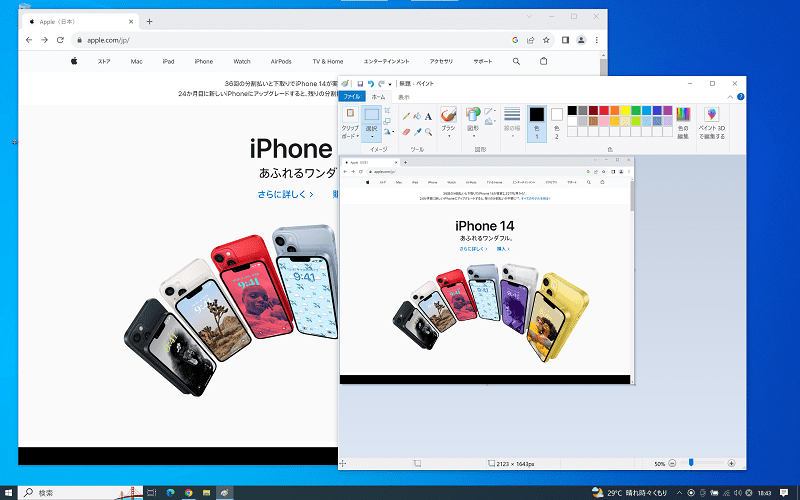Select the Magnifier tool in Paint

[x=428, y=132]
